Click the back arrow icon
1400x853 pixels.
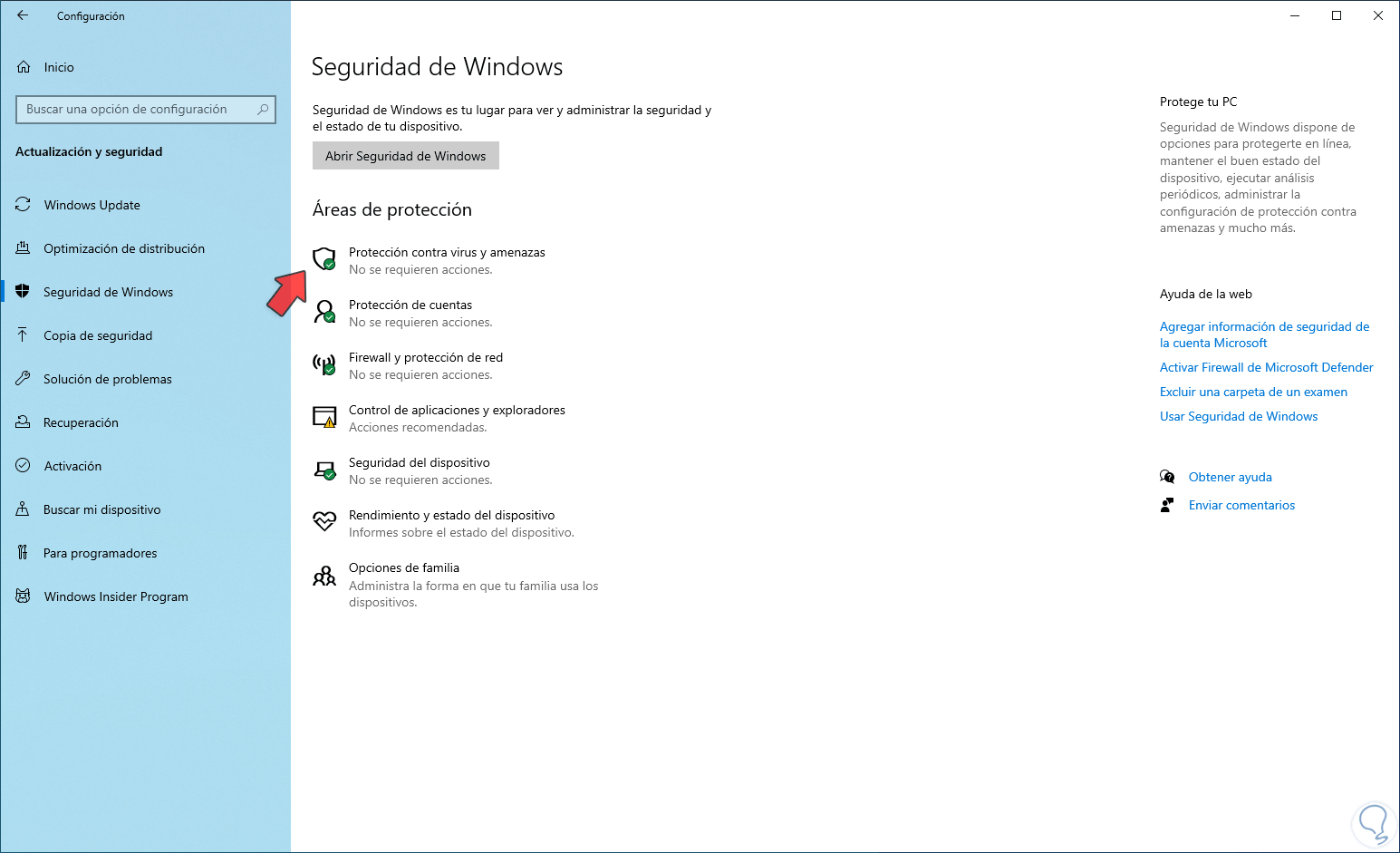click(x=23, y=15)
